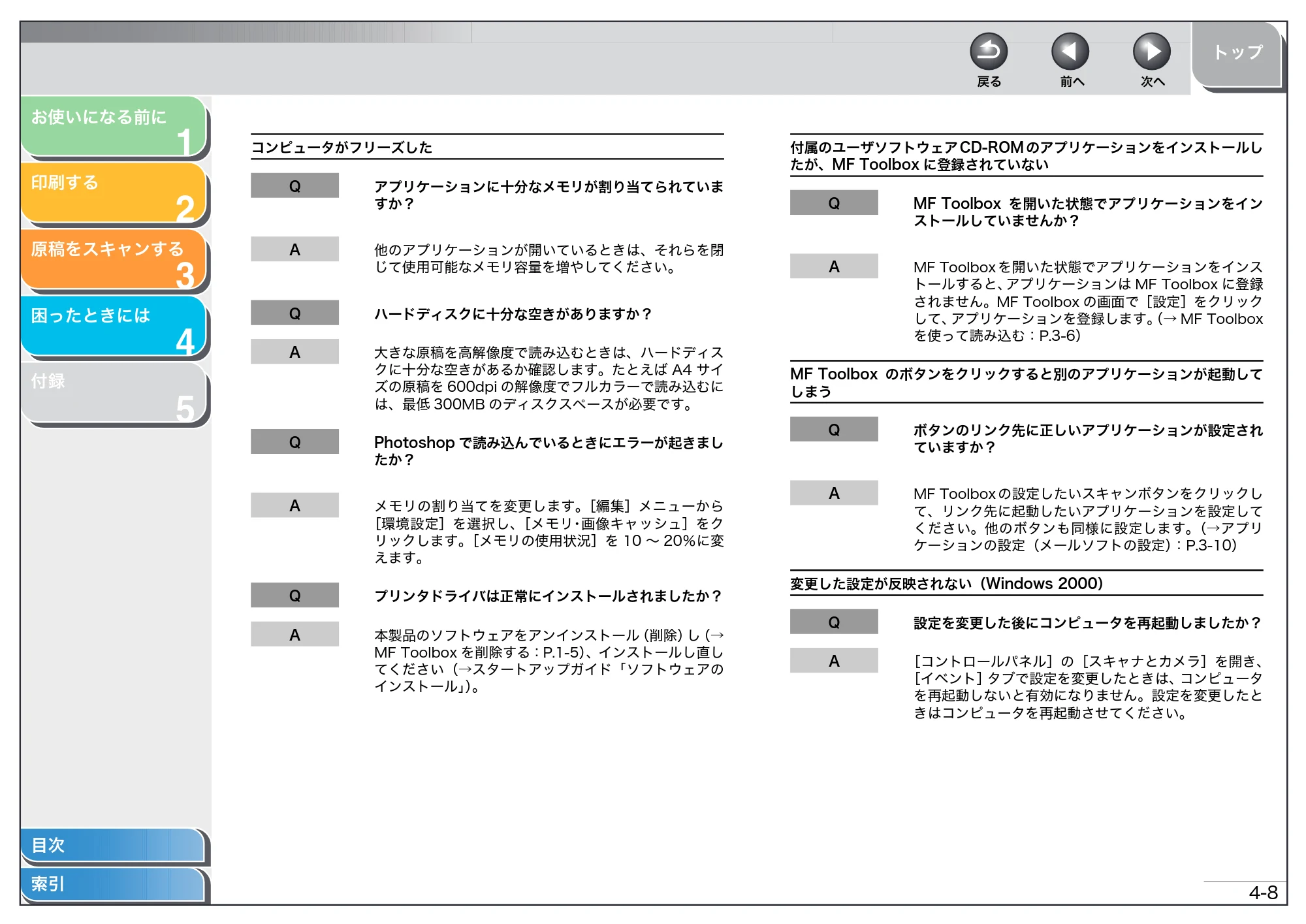Open the トップ tab
This screenshot has height=924, width=1306.
pos(1237,54)
